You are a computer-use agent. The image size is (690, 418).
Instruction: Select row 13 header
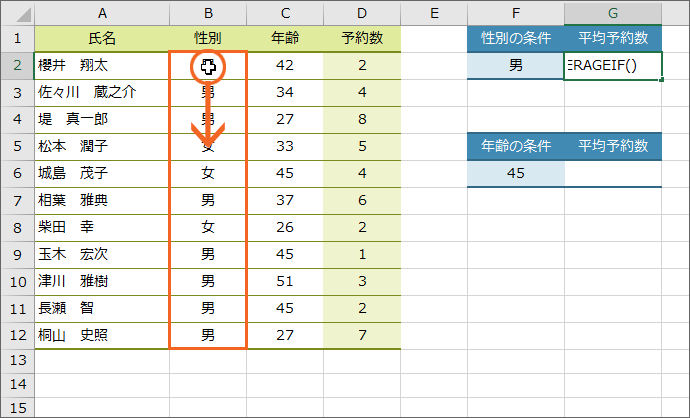pos(18,361)
